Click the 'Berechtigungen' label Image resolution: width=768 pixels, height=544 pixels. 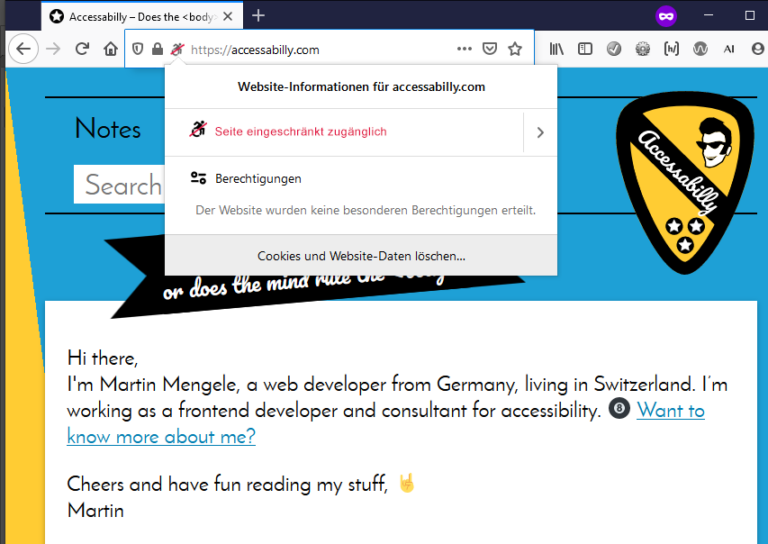pos(258,179)
